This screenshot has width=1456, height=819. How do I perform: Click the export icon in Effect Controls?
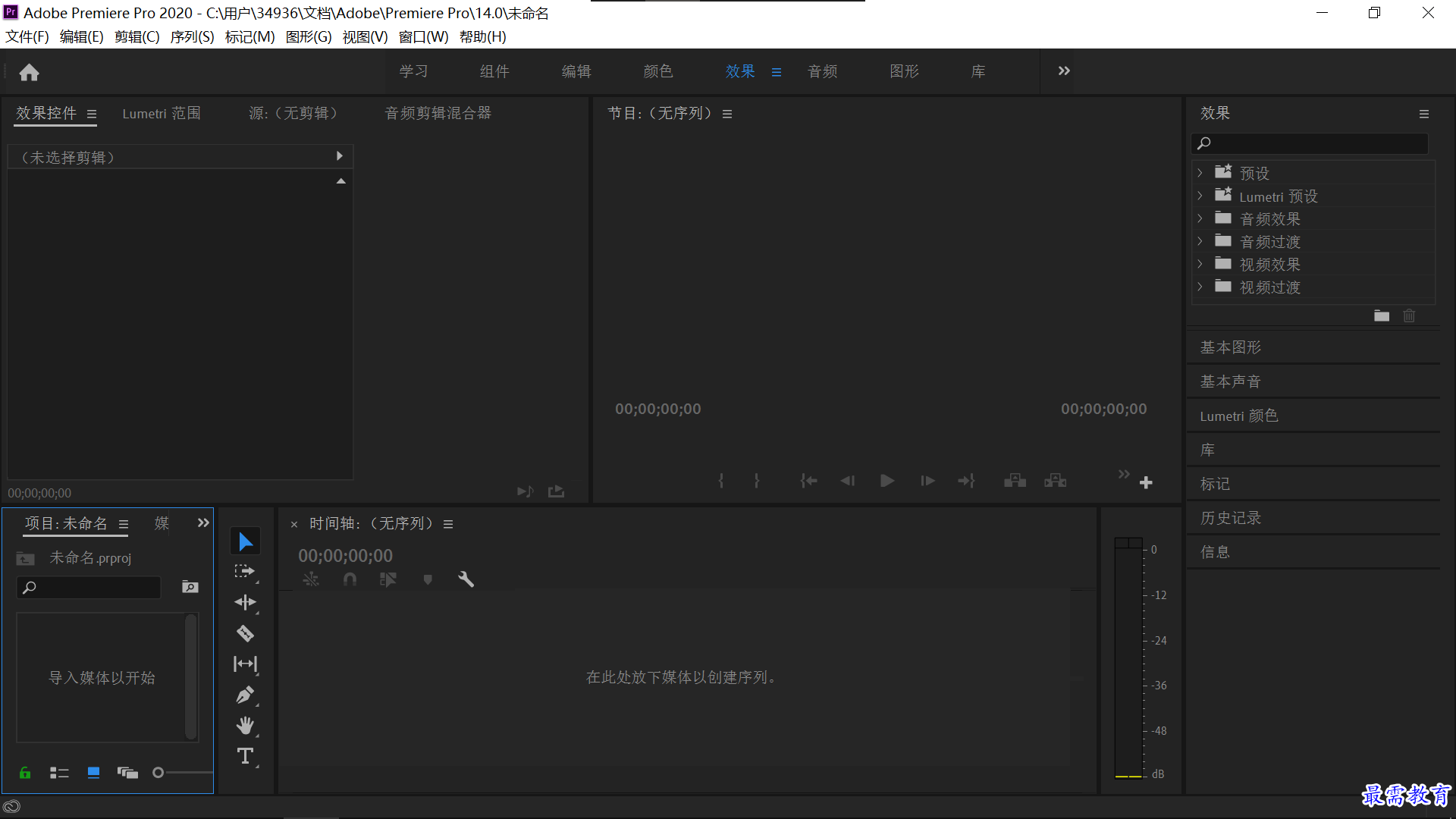pos(556,491)
